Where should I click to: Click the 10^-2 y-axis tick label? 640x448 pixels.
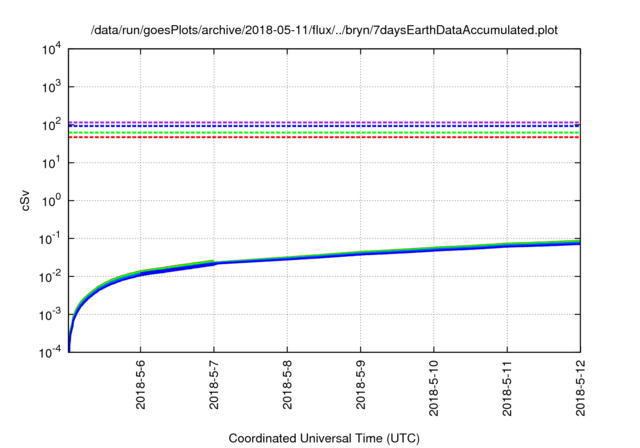coord(50,277)
